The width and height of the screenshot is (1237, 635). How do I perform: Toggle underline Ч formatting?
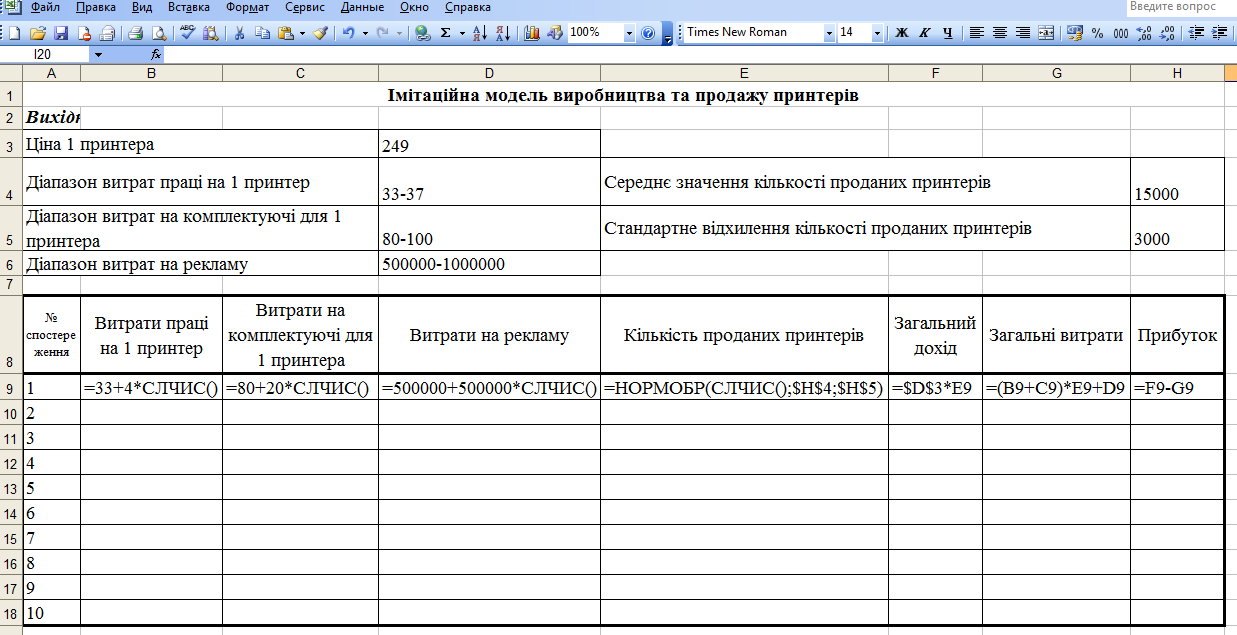click(948, 32)
